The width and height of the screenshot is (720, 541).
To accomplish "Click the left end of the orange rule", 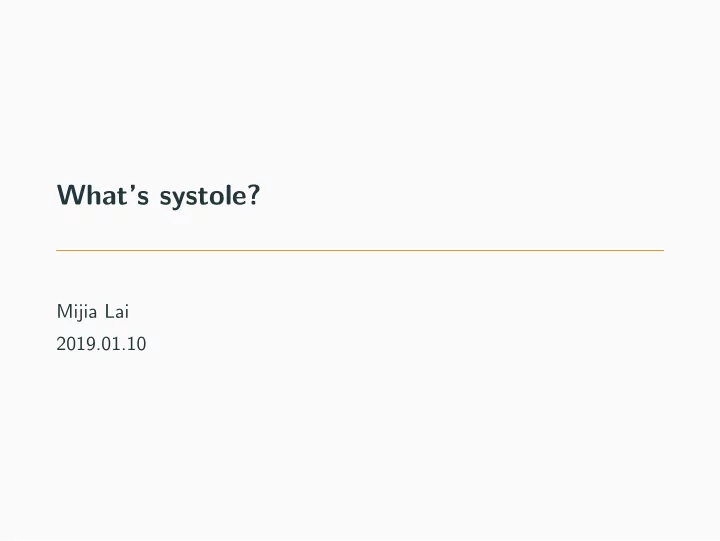I will tap(57, 250).
